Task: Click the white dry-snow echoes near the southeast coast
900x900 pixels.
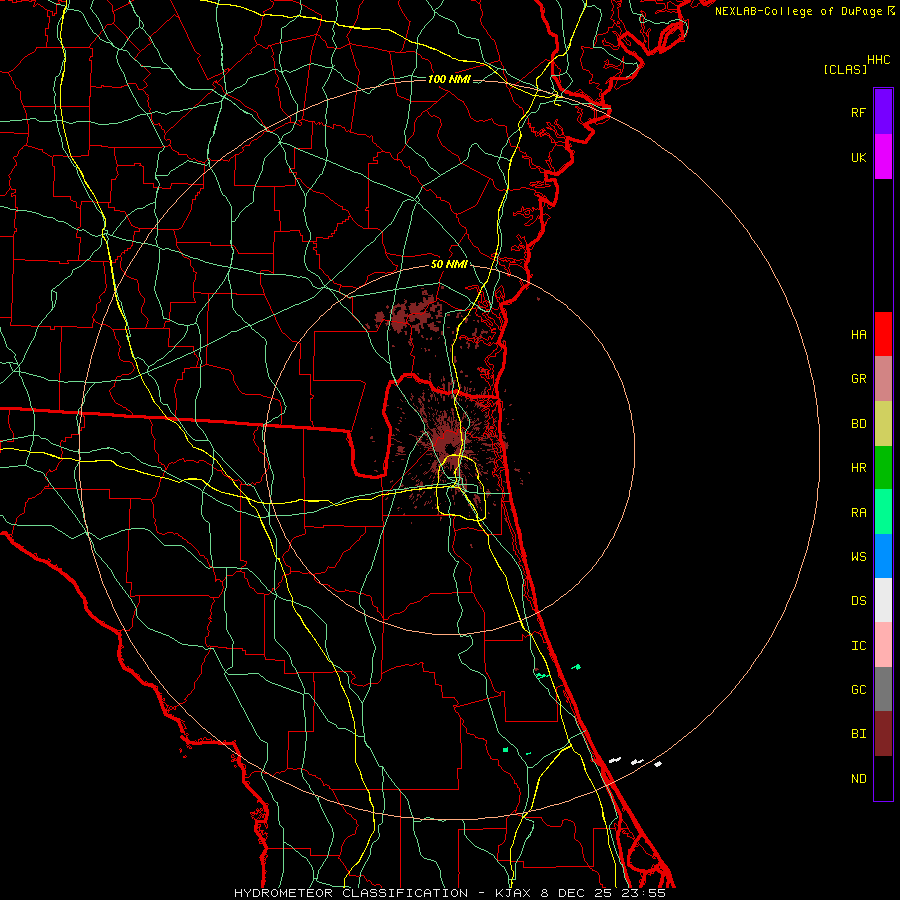Action: click(x=635, y=762)
